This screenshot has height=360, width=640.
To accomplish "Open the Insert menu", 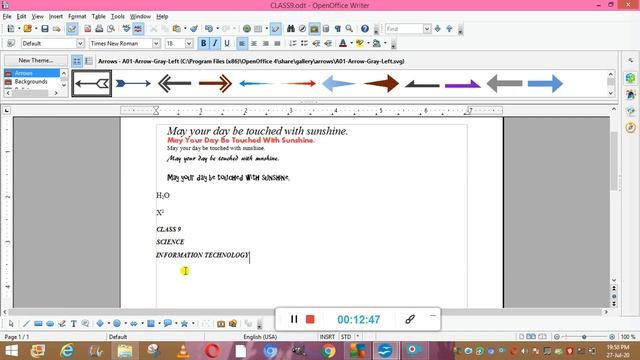I will pos(56,16).
